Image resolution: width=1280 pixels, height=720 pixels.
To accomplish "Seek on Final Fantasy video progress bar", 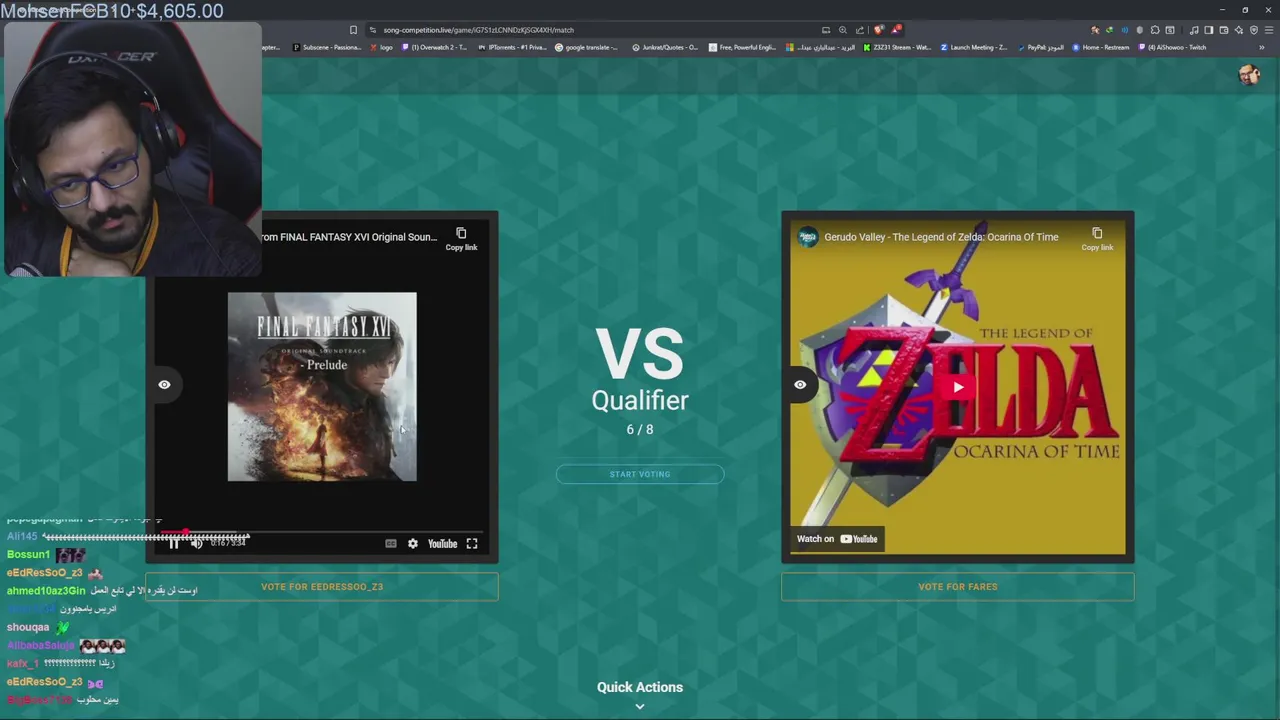I will (x=322, y=533).
